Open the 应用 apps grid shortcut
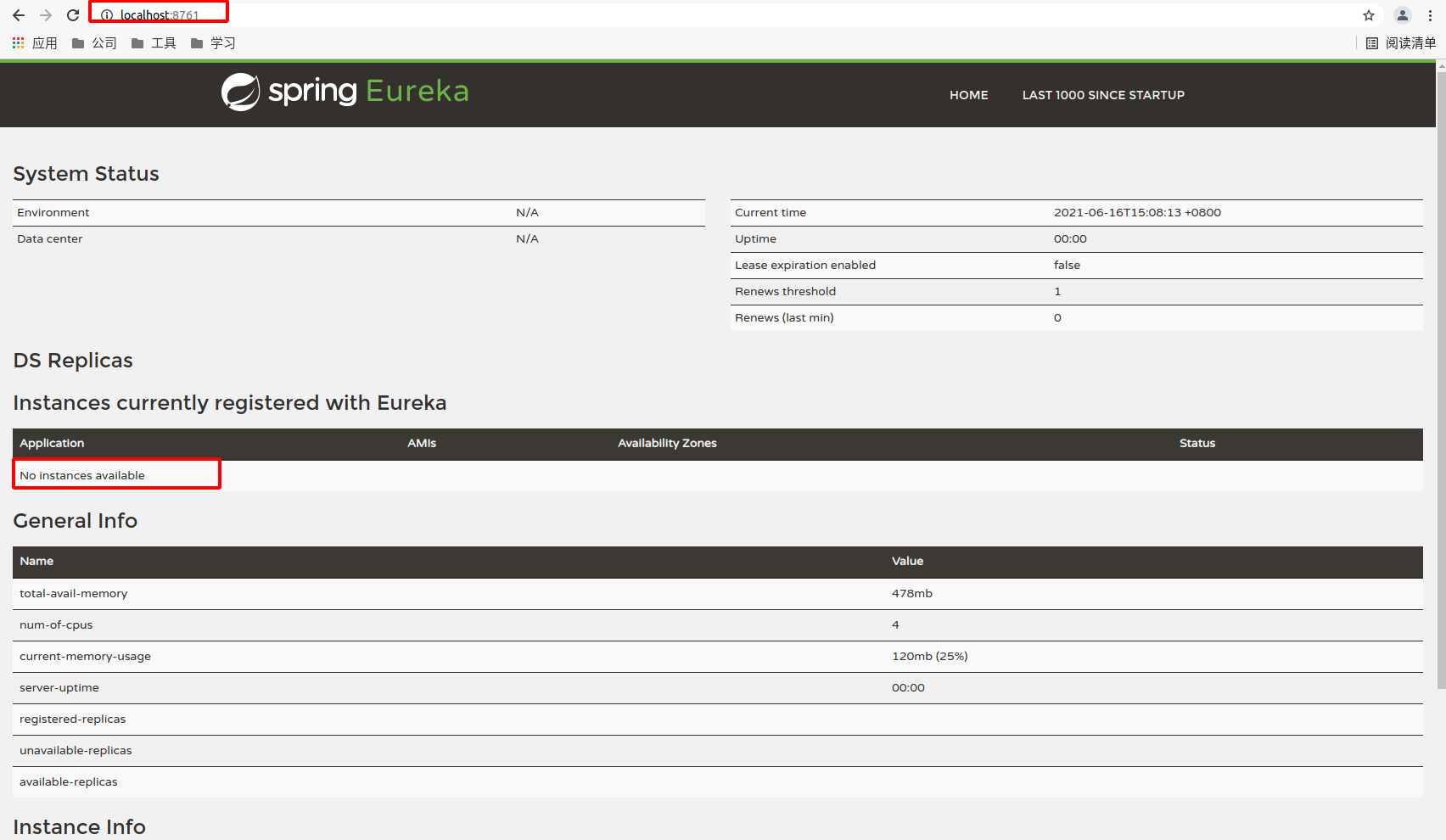The height and width of the screenshot is (840, 1446). pyautogui.click(x=35, y=43)
